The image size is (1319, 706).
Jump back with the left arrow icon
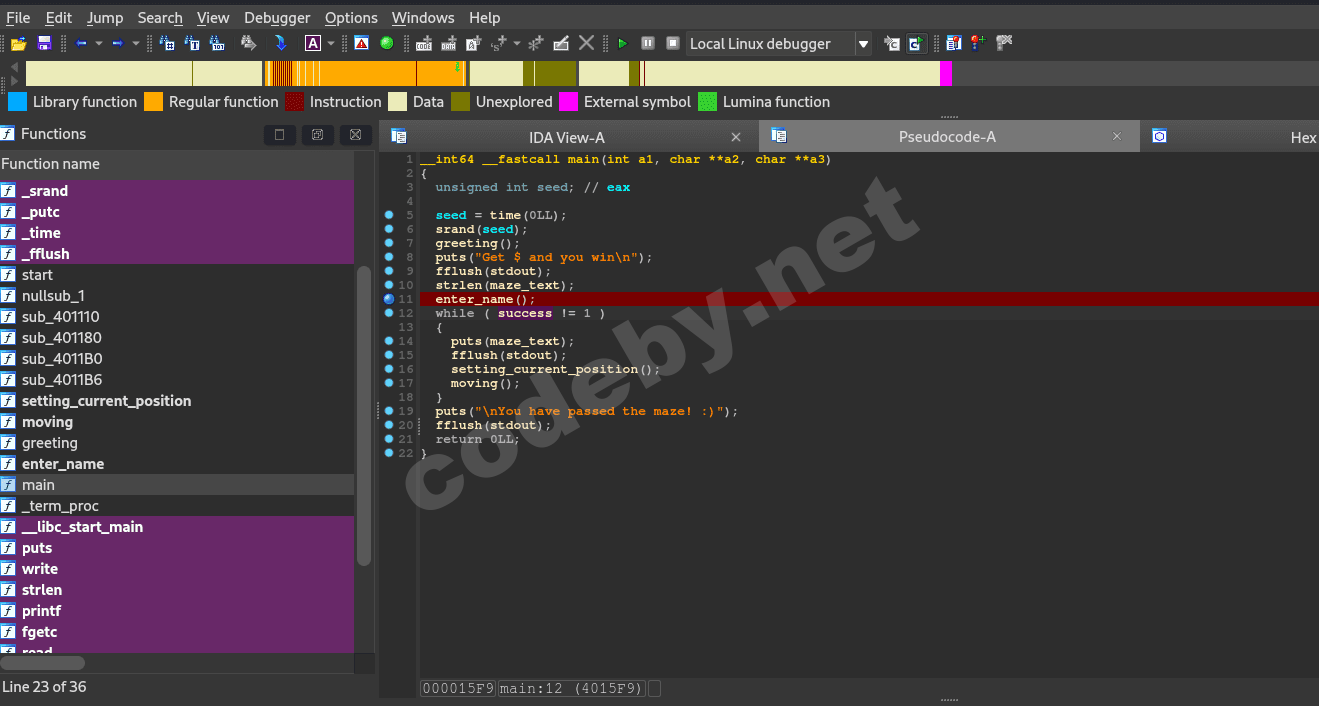tap(82, 43)
